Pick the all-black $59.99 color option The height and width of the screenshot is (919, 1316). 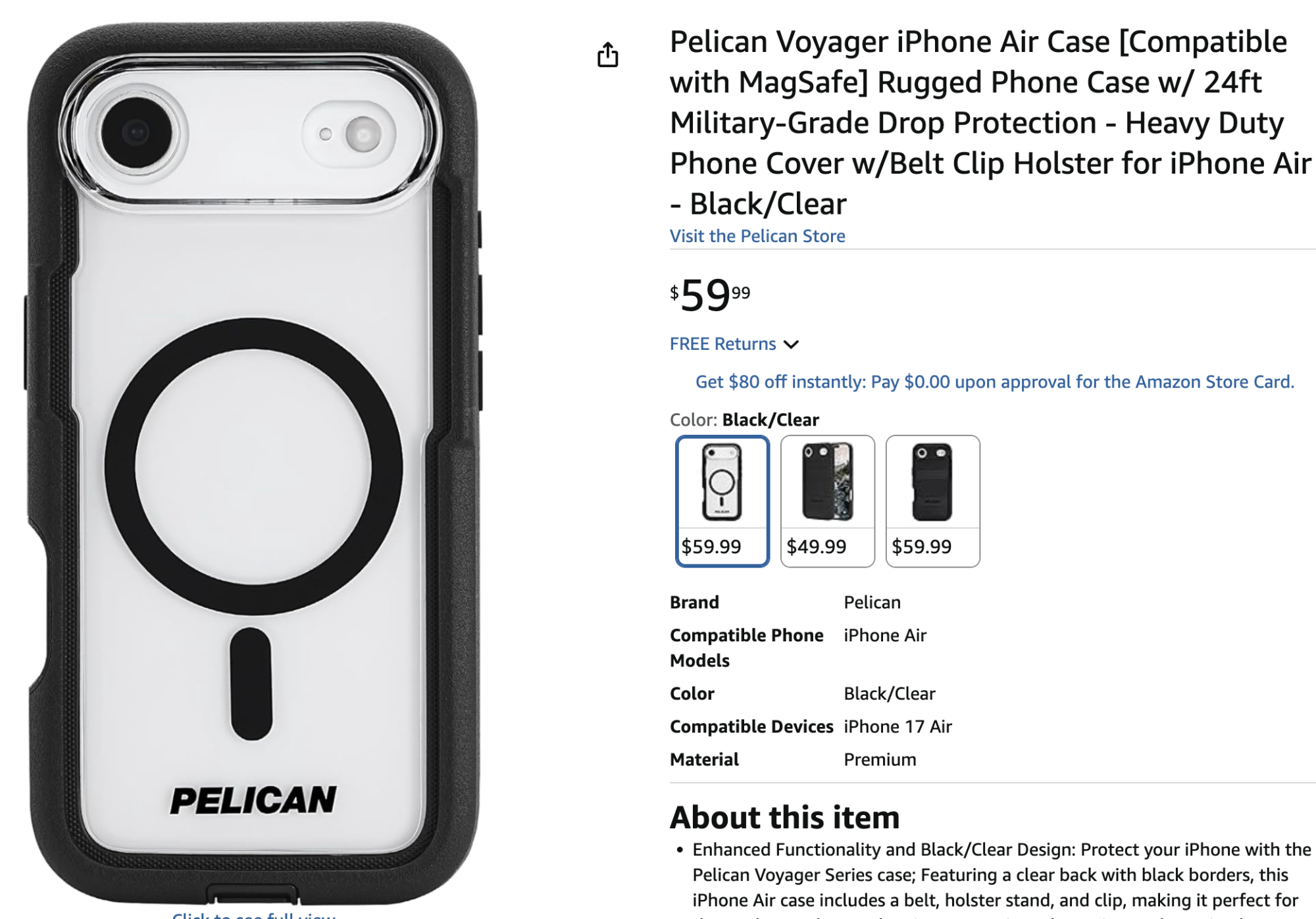932,501
